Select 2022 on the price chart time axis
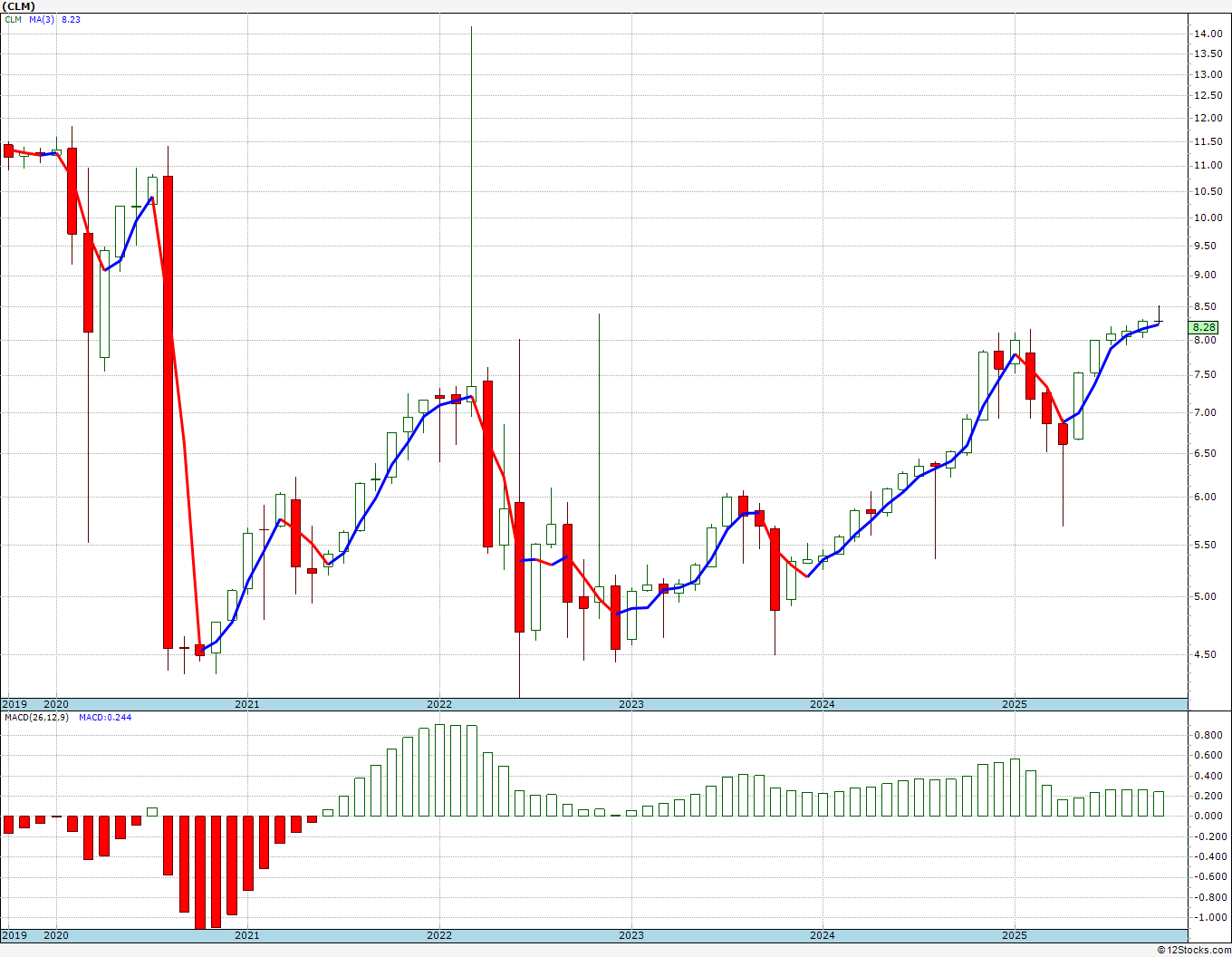Image resolution: width=1232 pixels, height=957 pixels. 439,704
